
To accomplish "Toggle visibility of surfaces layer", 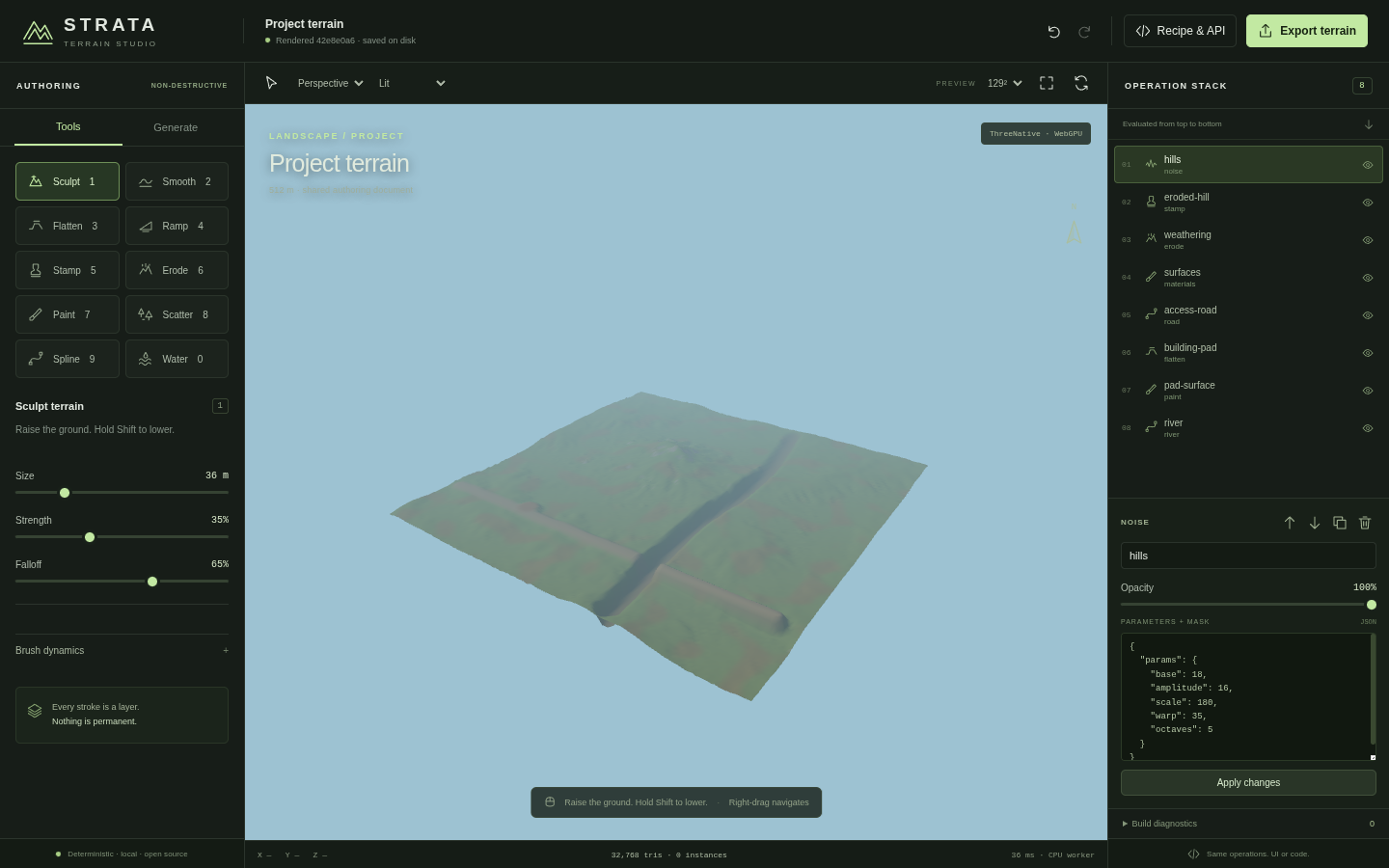I will tap(1368, 278).
